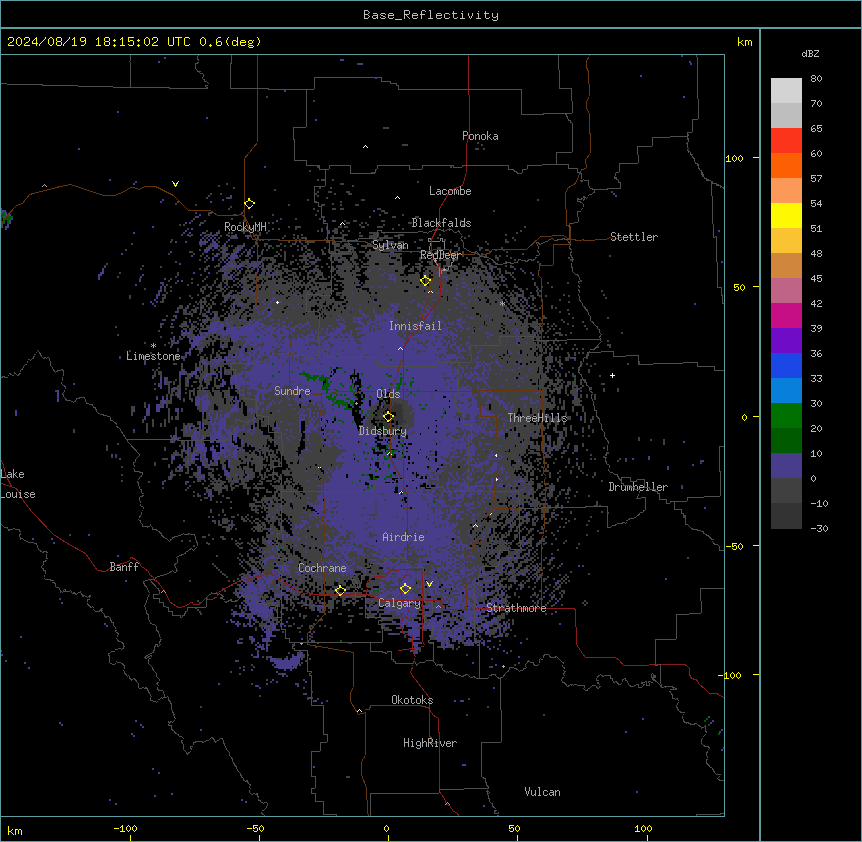Image resolution: width=862 pixels, height=842 pixels.
Task: Click the dBZ legend heading
Action: click(x=810, y=53)
